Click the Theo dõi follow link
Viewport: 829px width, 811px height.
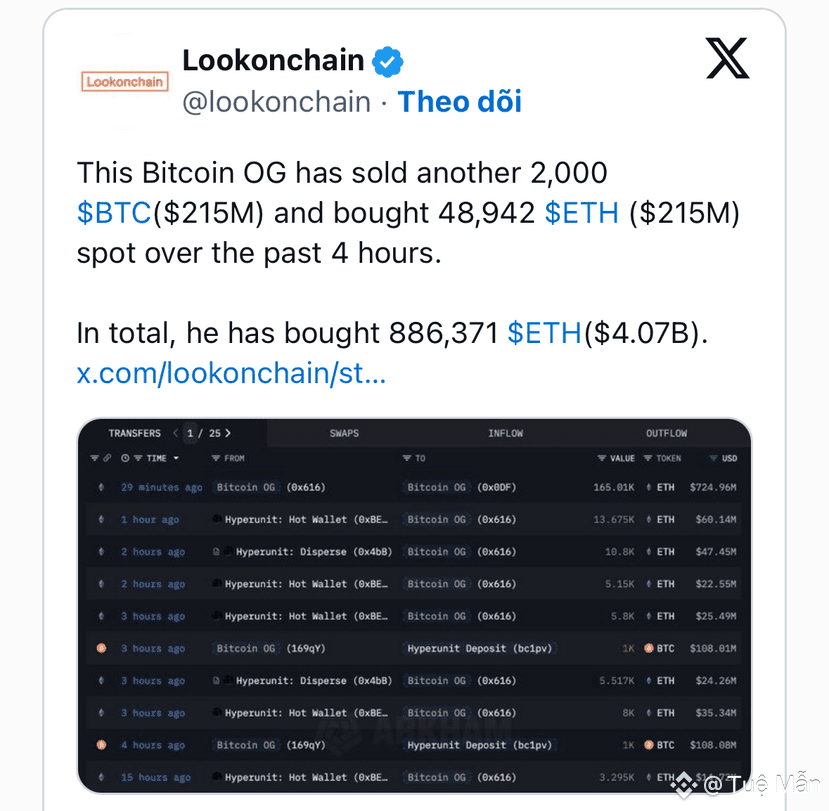459,102
